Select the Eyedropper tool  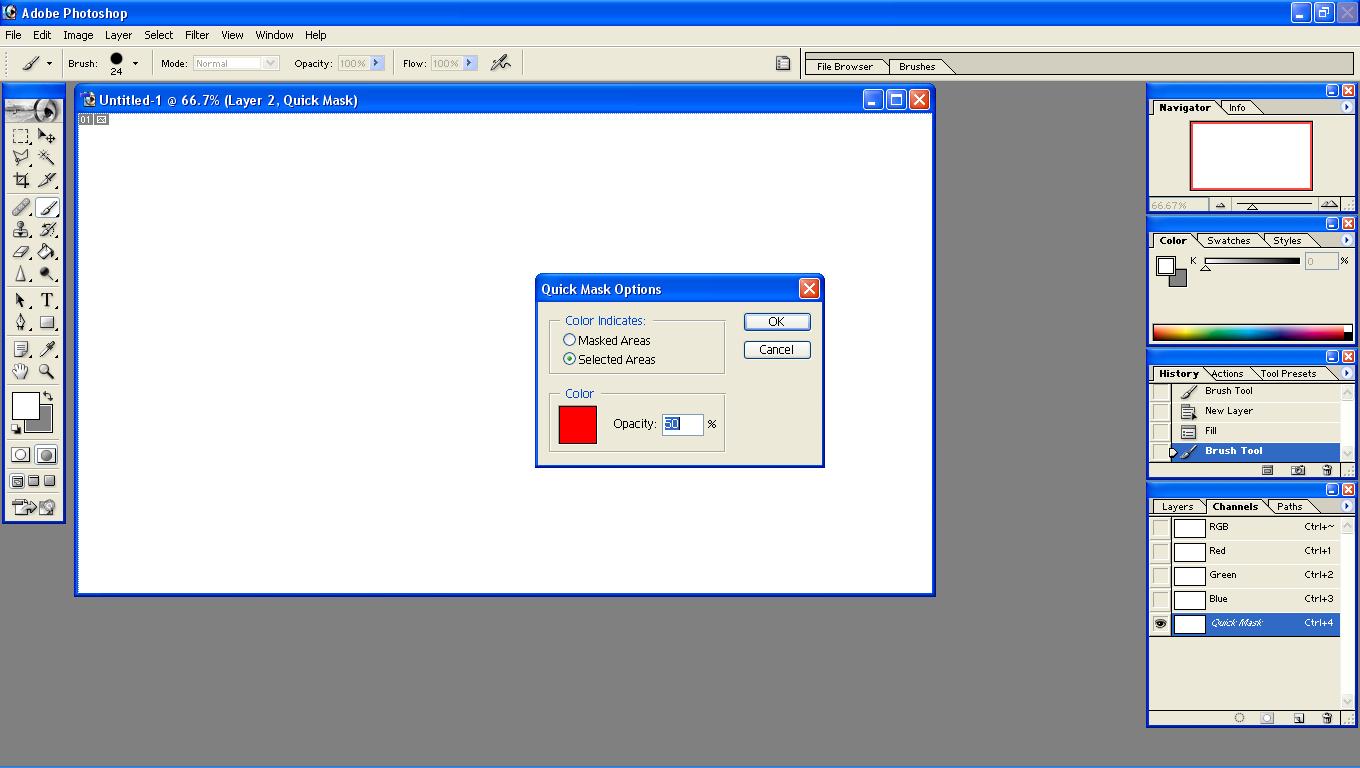click(47, 349)
